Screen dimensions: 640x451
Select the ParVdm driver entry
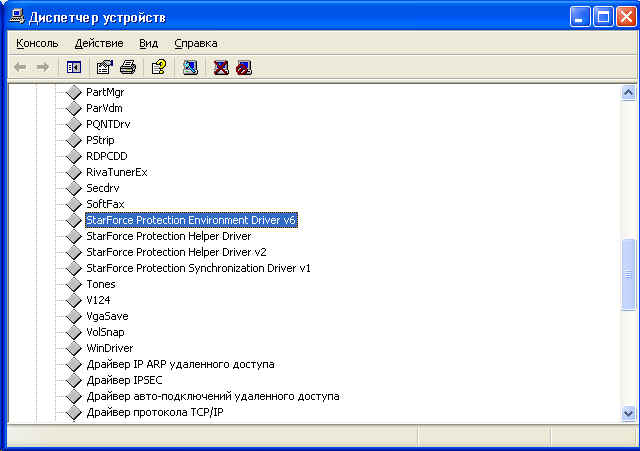pos(104,108)
